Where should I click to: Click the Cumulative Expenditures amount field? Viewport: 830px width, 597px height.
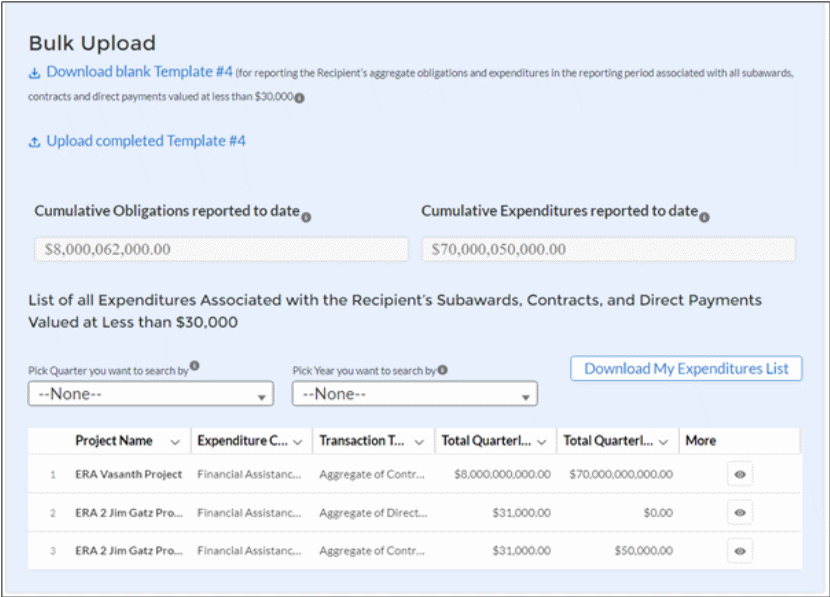[x=608, y=249]
